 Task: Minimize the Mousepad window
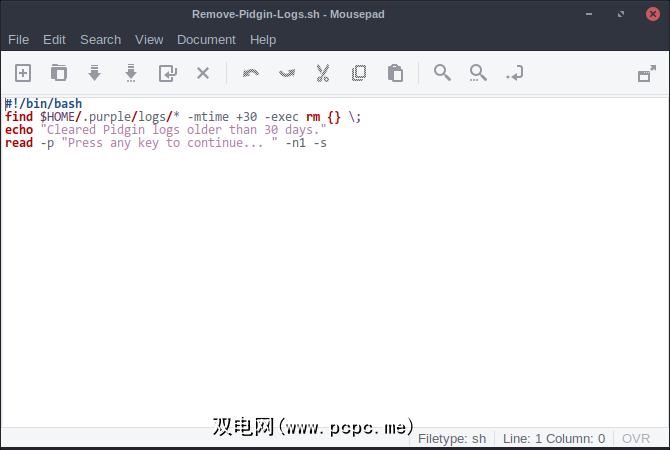[x=589, y=14]
